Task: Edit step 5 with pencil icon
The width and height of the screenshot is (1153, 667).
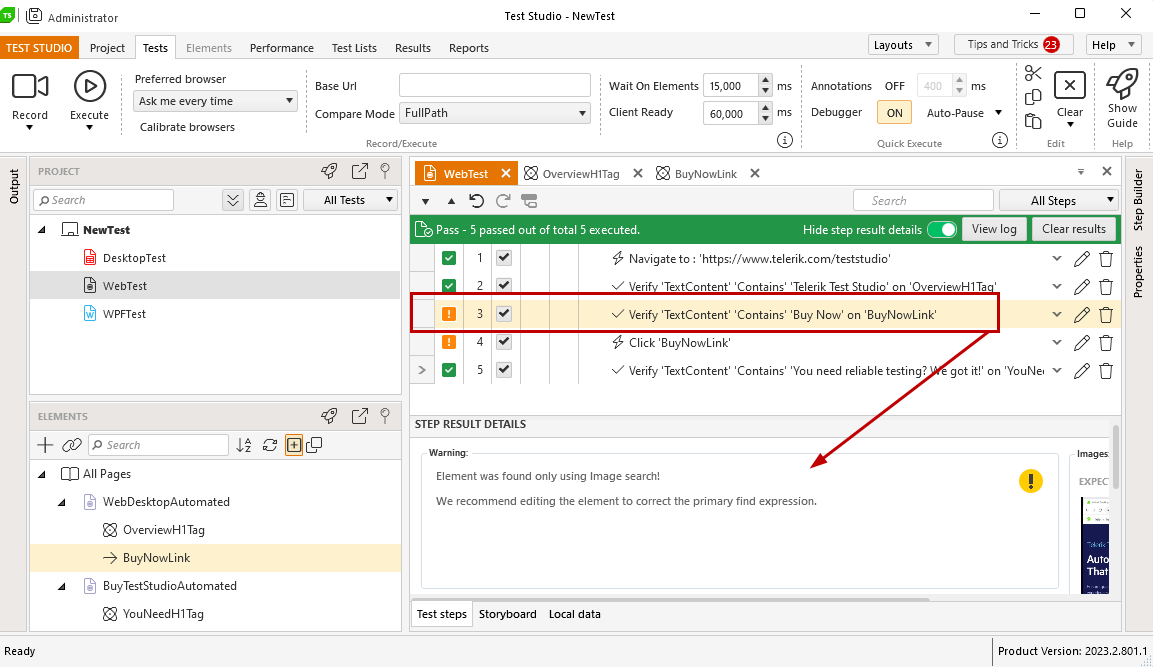Action: coord(1082,371)
